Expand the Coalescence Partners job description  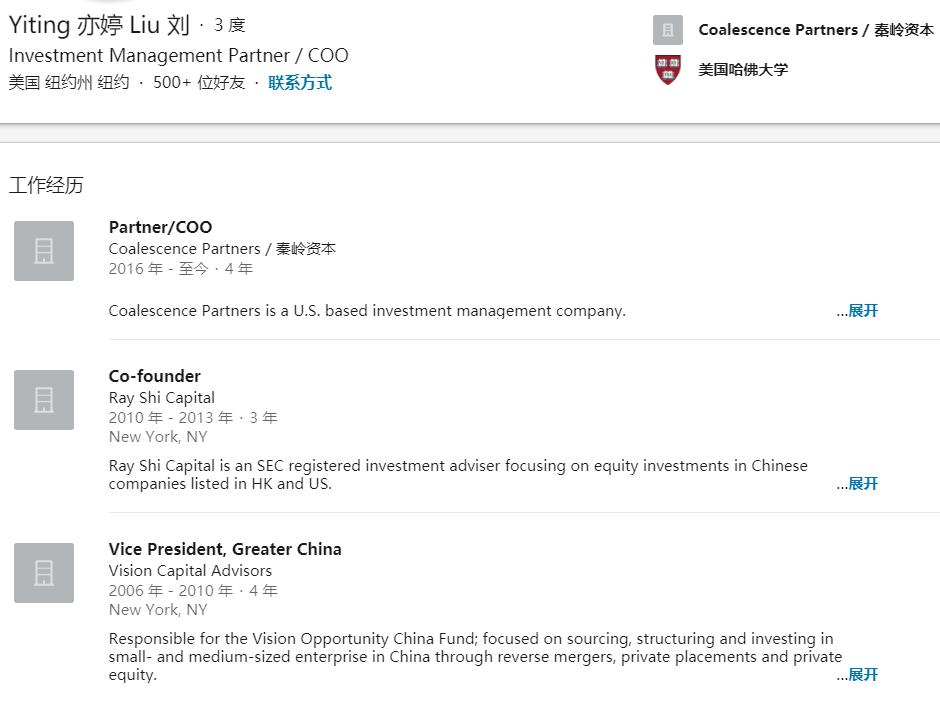862,311
